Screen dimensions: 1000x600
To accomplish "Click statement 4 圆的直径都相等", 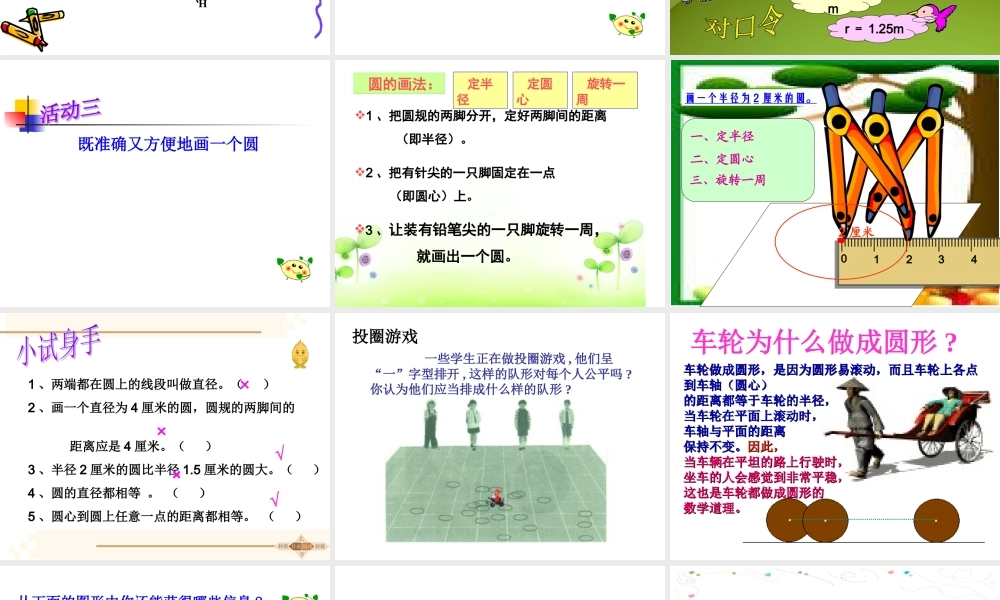I will pos(91,493).
